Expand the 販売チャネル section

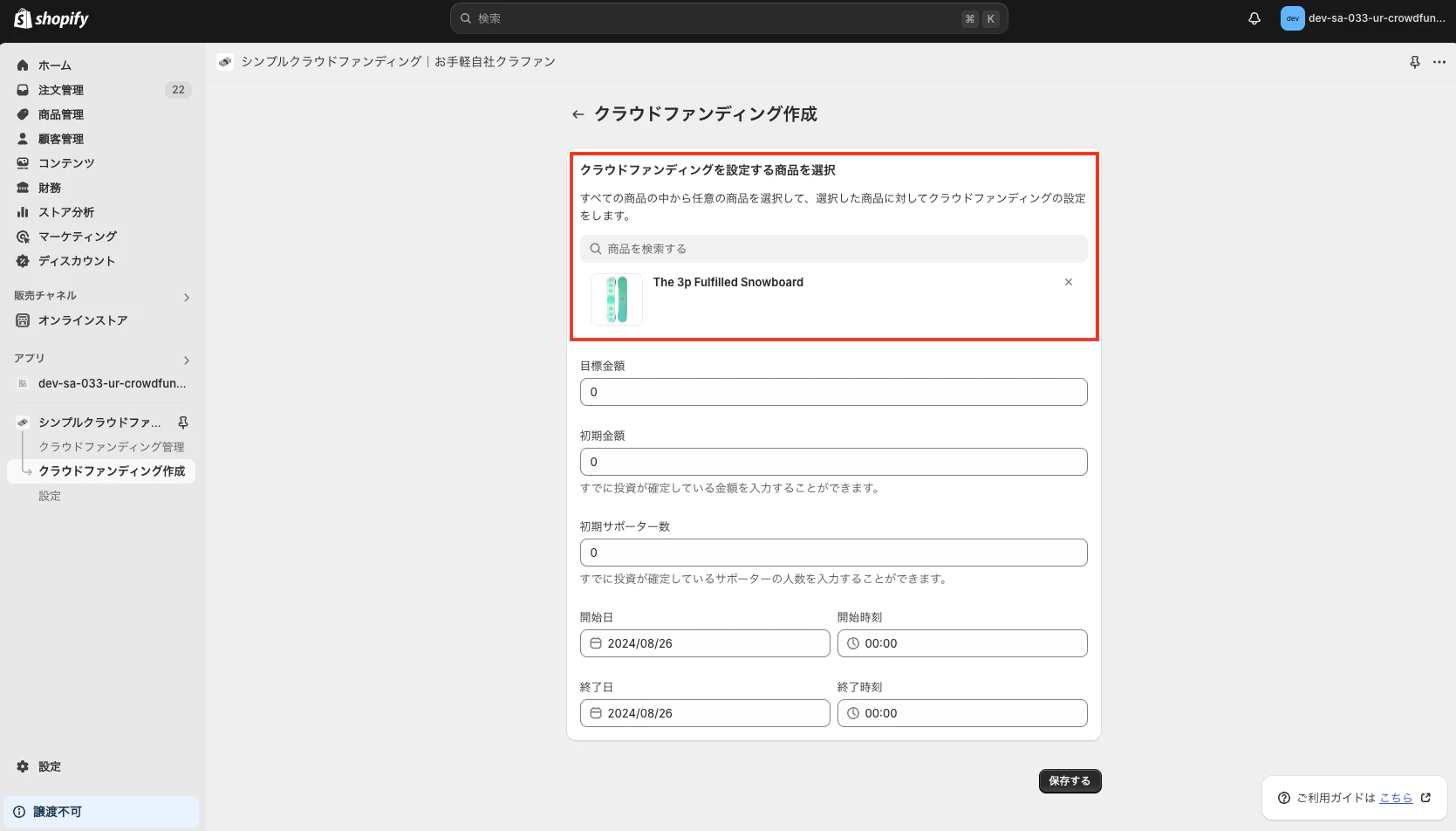[x=186, y=297]
